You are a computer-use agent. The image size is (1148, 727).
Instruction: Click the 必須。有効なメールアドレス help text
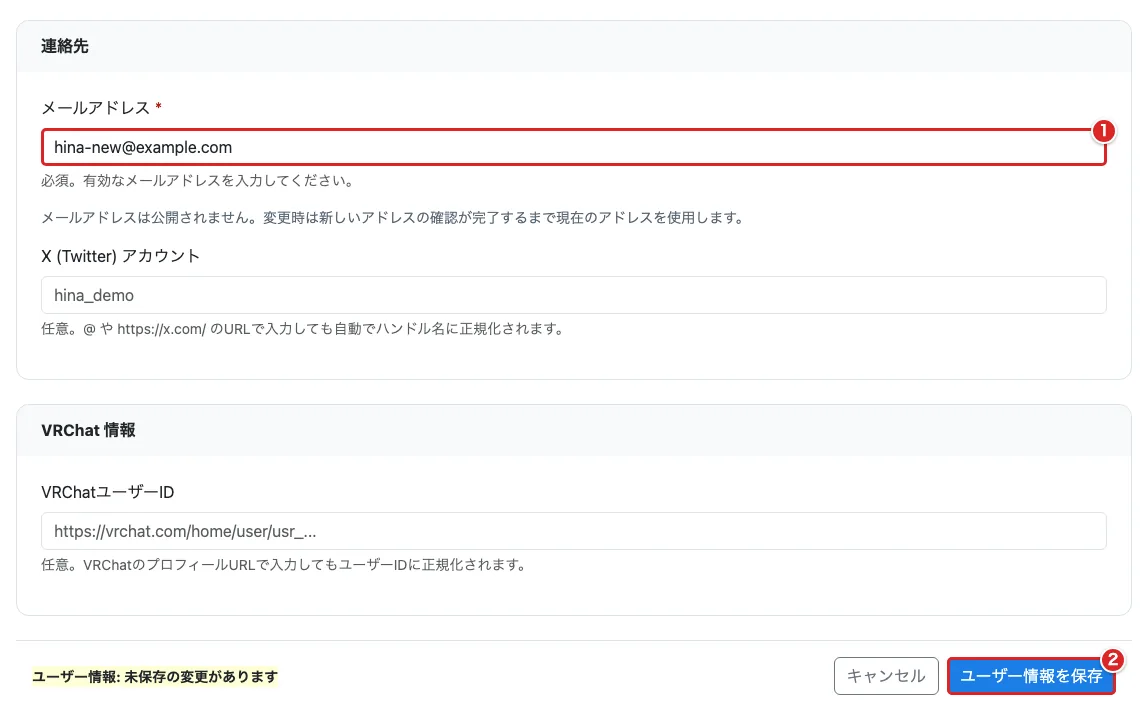pos(198,181)
